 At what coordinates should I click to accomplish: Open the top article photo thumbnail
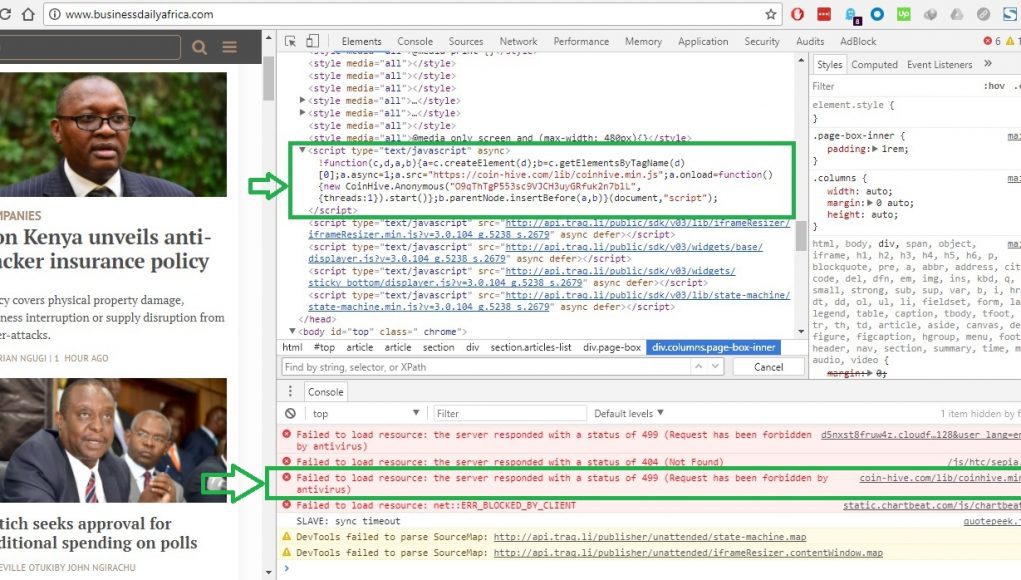[113, 134]
